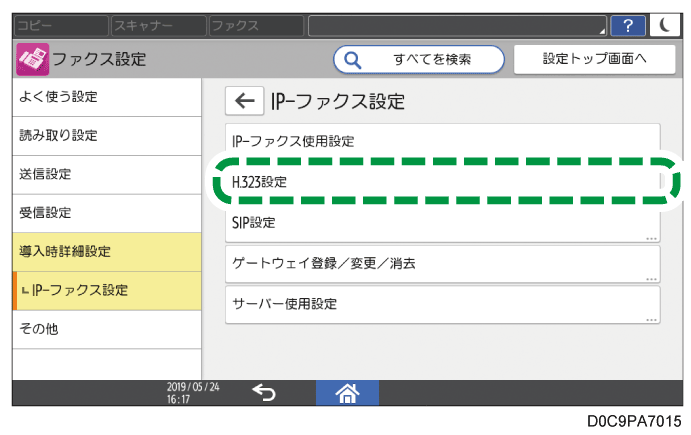Viewport: 691px width, 435px height.
Task: Select IP-ファクス設定 sub-item in sidebar
Action: tap(107, 290)
